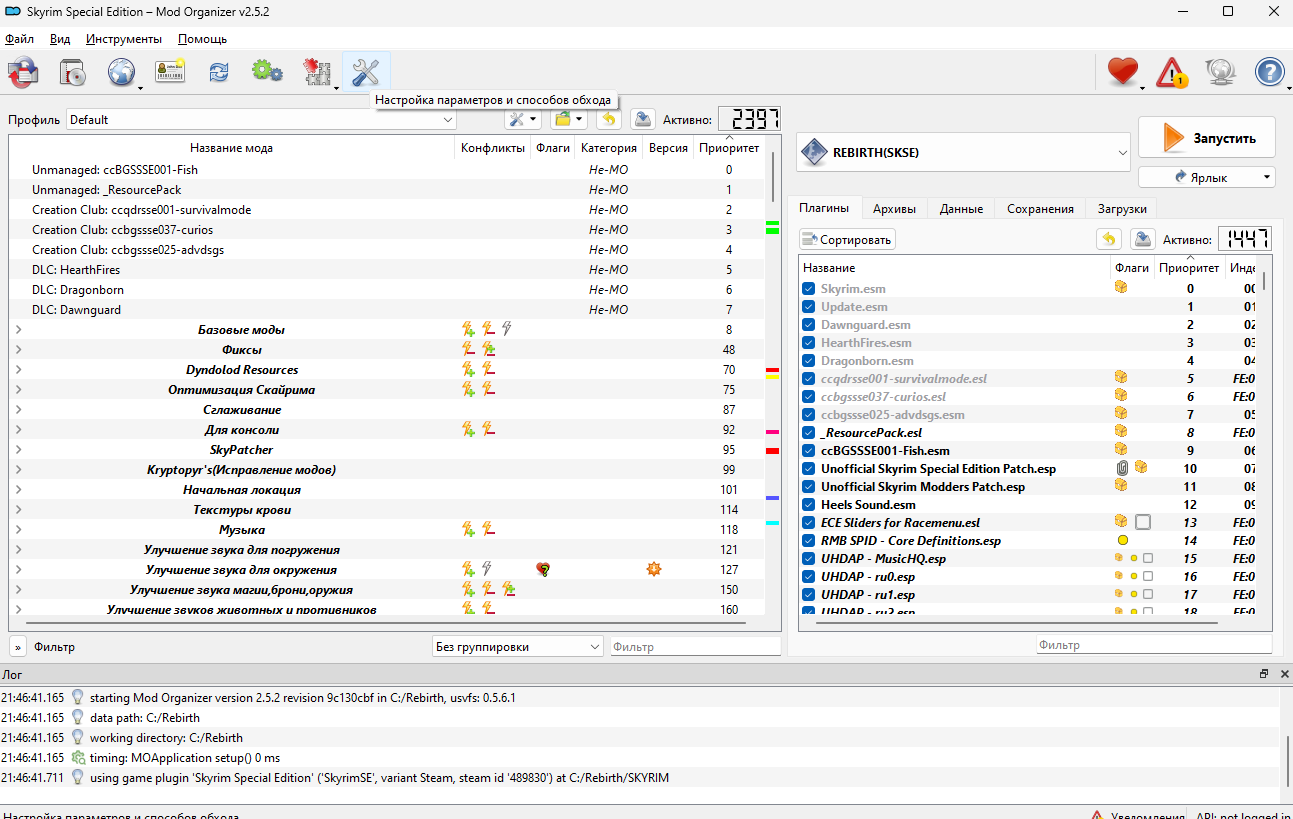Switch to the Загрузки tab
1293x819 pixels.
coord(1121,208)
